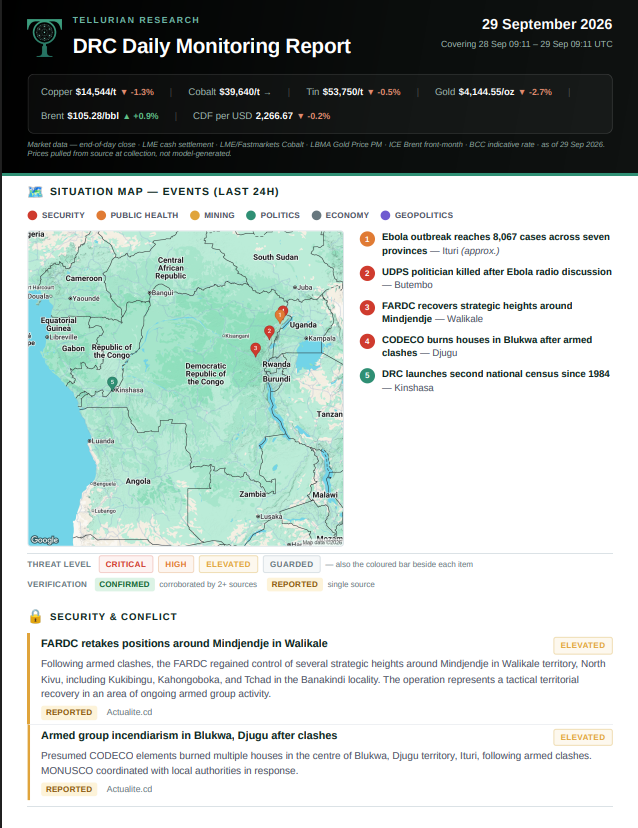Click the Brent up arrow +0.9% indicator
638x828 pixels.
click(141, 116)
